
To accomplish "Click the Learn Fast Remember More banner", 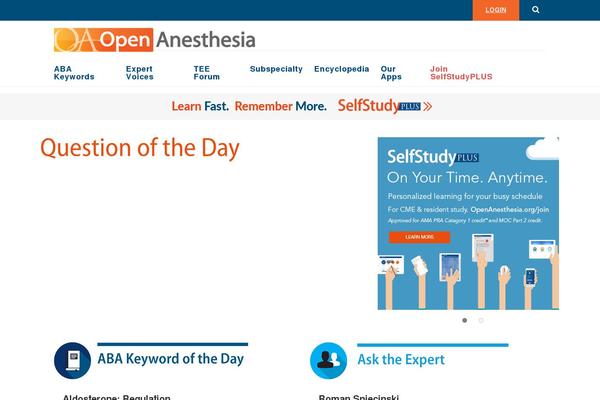I will point(301,105).
